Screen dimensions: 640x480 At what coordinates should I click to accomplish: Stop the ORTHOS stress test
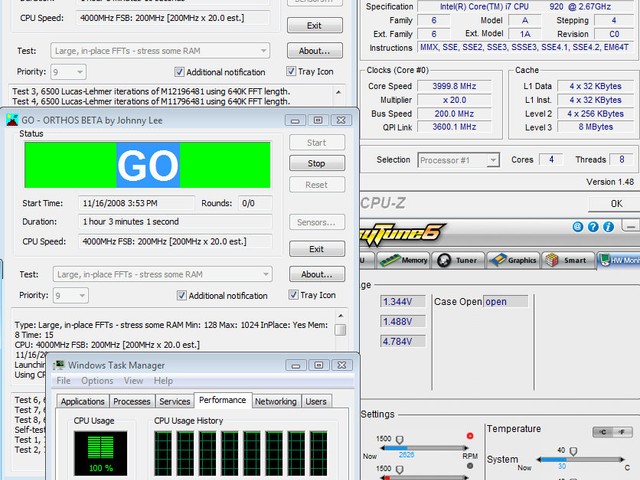coord(317,163)
